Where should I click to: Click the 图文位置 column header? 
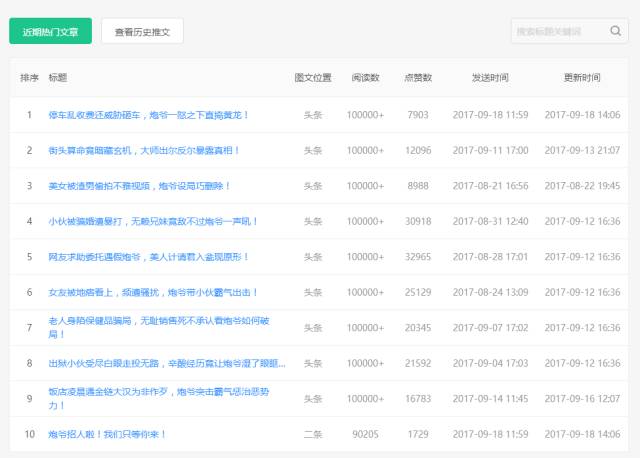pyautogui.click(x=313, y=78)
